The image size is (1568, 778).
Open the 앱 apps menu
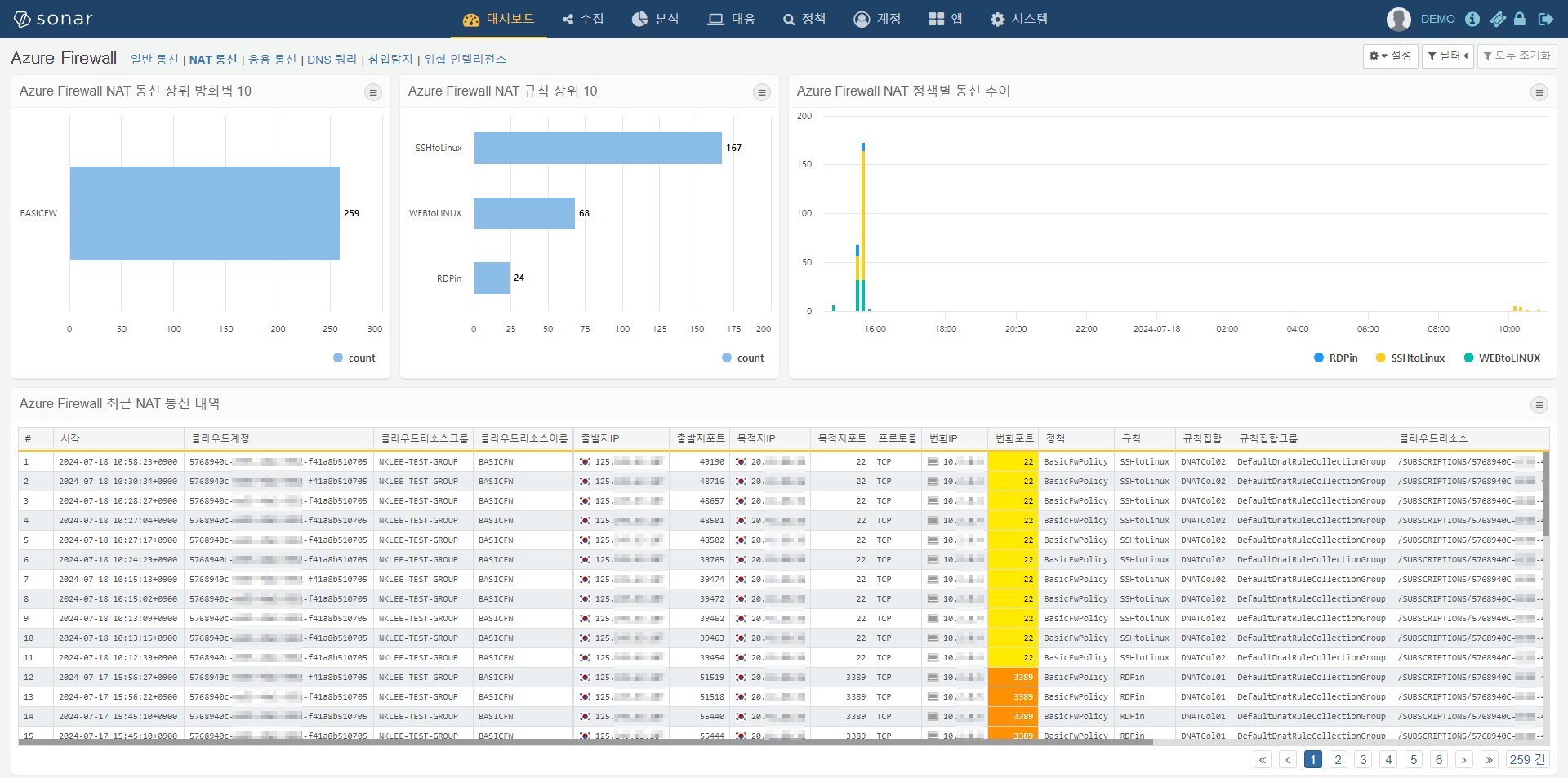click(946, 19)
